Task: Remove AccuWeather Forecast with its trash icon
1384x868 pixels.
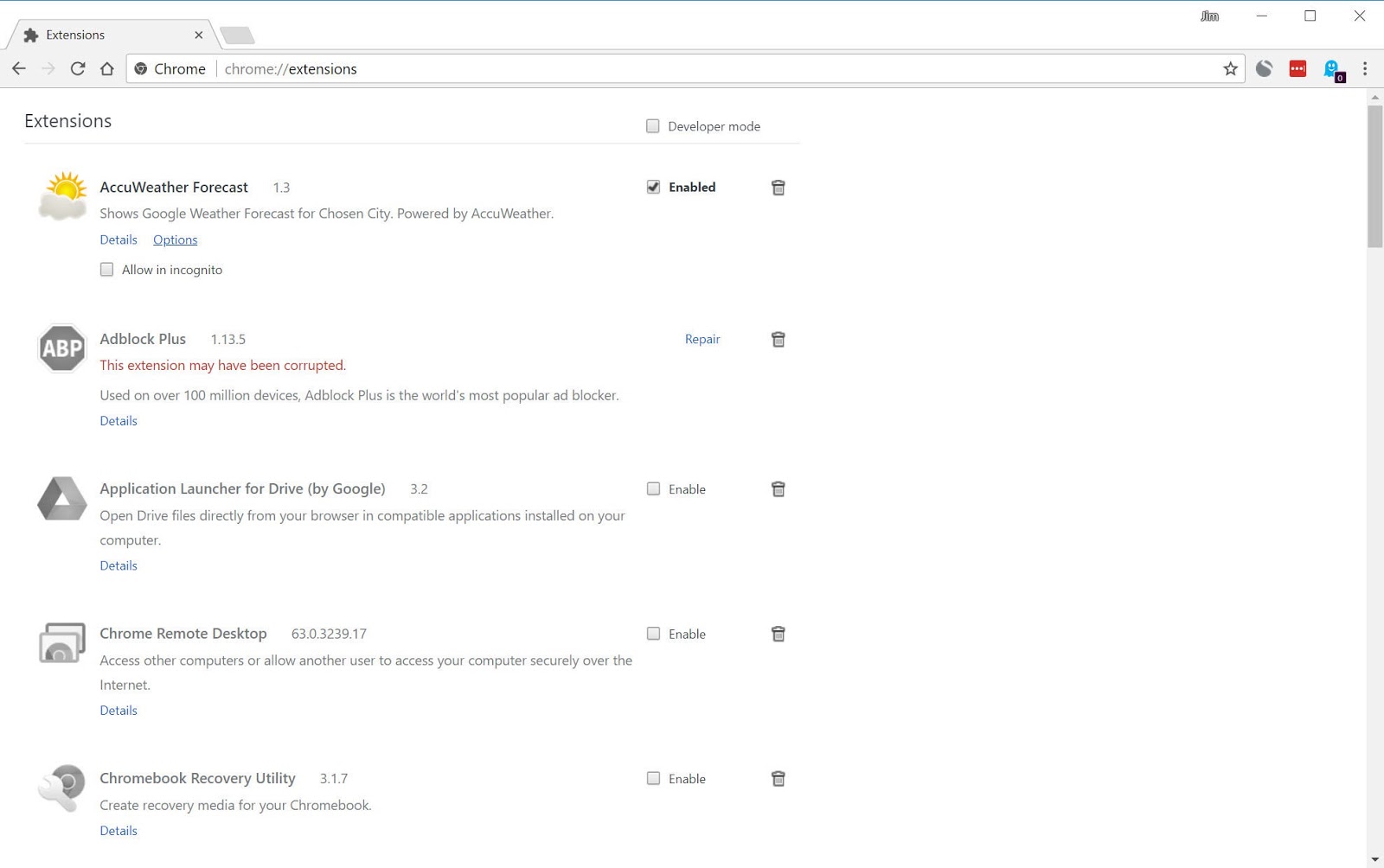Action: (x=778, y=188)
